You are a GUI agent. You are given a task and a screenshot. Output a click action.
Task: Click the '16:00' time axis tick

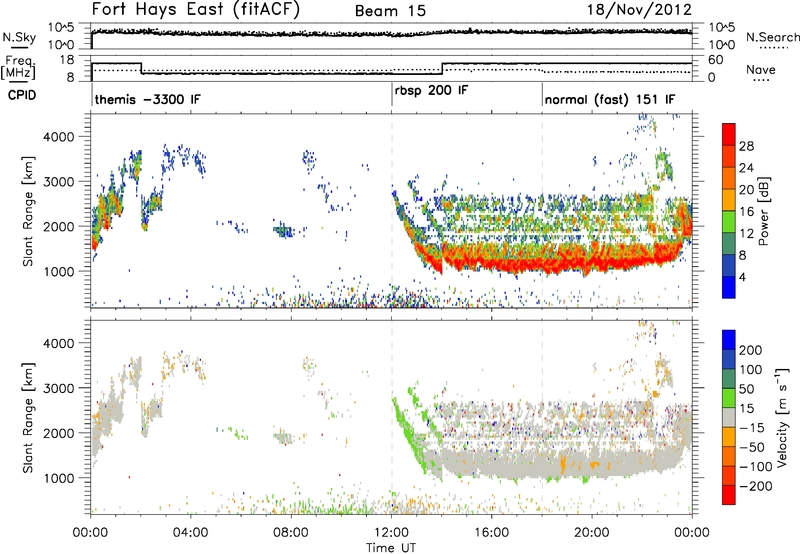click(x=491, y=533)
